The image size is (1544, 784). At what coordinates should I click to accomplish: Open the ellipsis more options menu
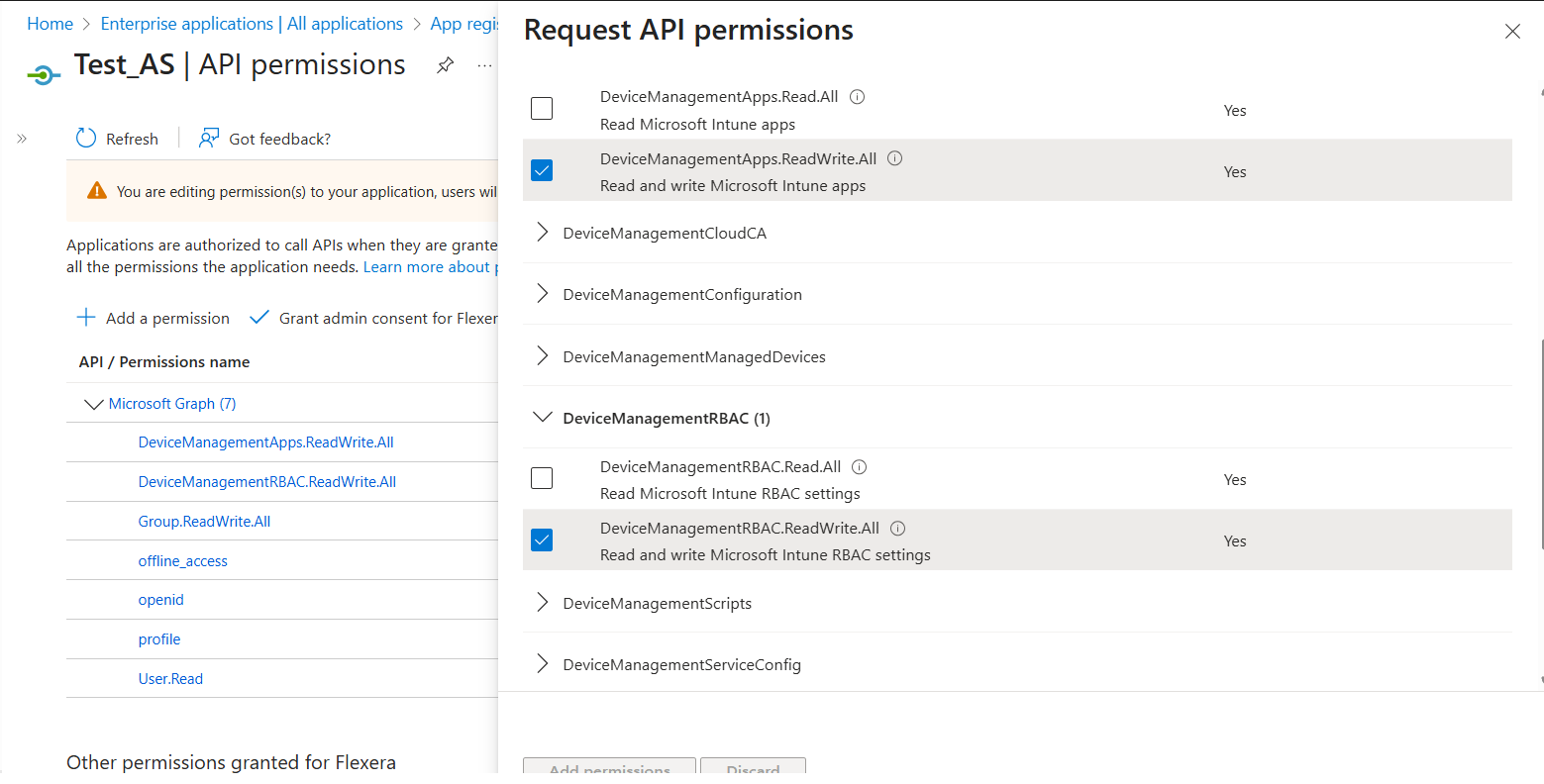click(484, 65)
